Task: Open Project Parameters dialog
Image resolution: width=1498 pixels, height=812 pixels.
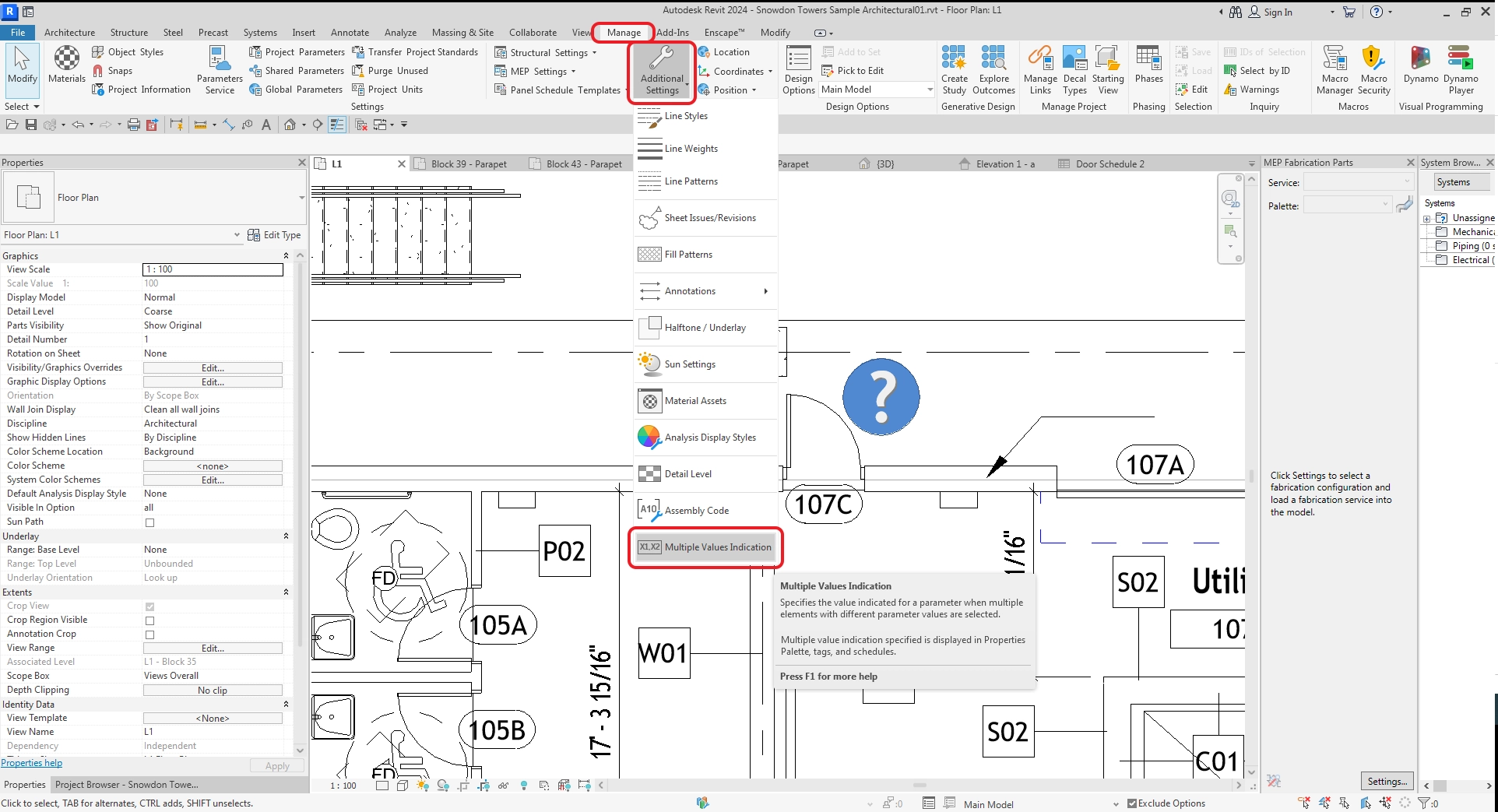Action: [297, 52]
